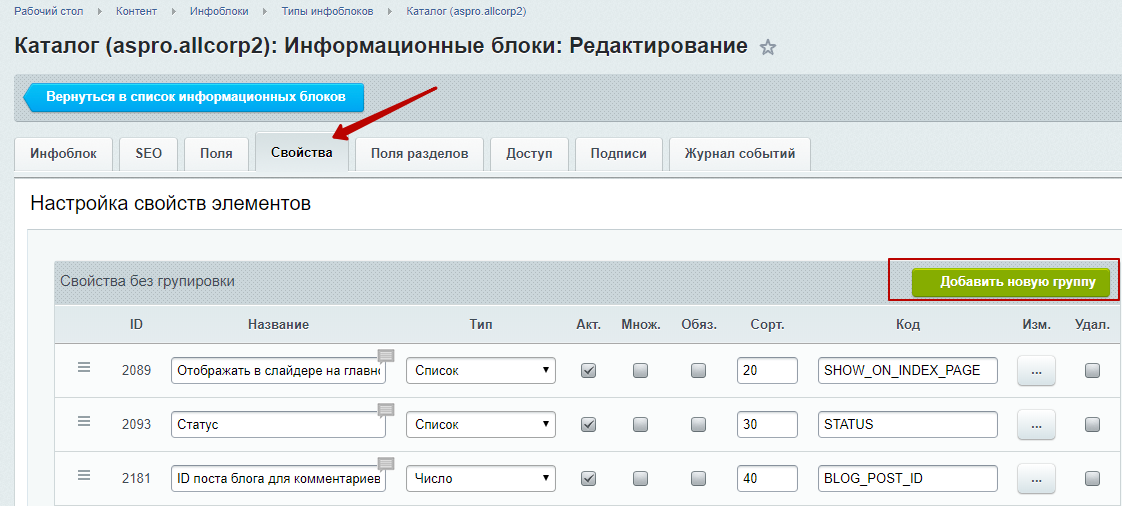This screenshot has width=1122, height=506.
Task: Grab the drag handle of row 2181
Action: 84,475
